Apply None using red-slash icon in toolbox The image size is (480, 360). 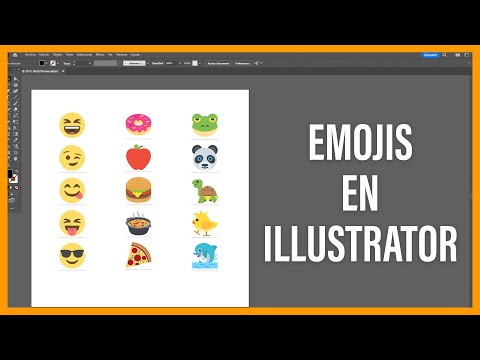(16, 187)
